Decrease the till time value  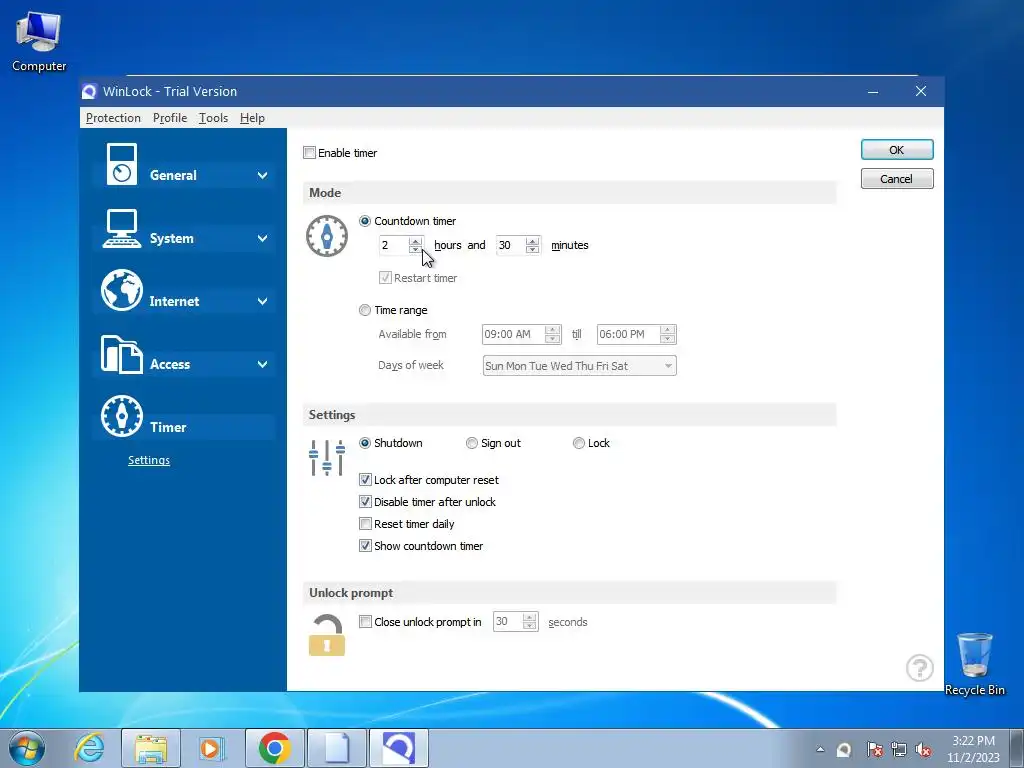tap(667, 339)
